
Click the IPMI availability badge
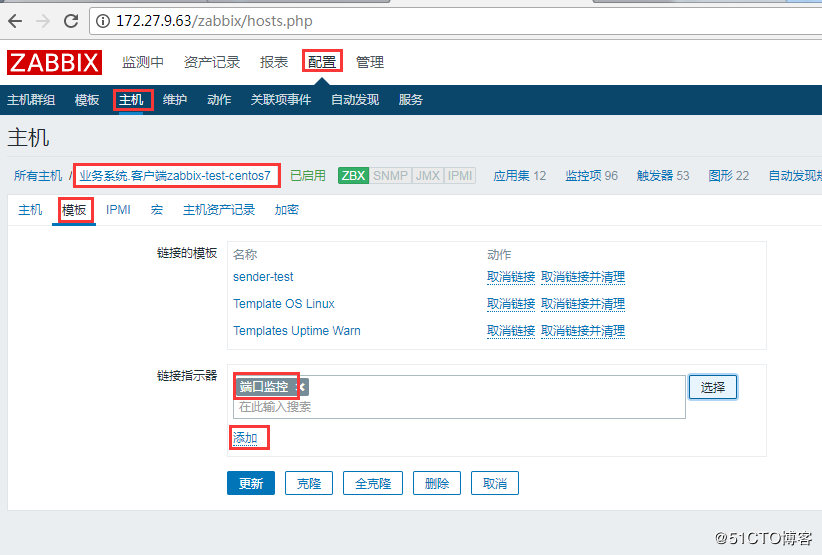click(x=460, y=176)
